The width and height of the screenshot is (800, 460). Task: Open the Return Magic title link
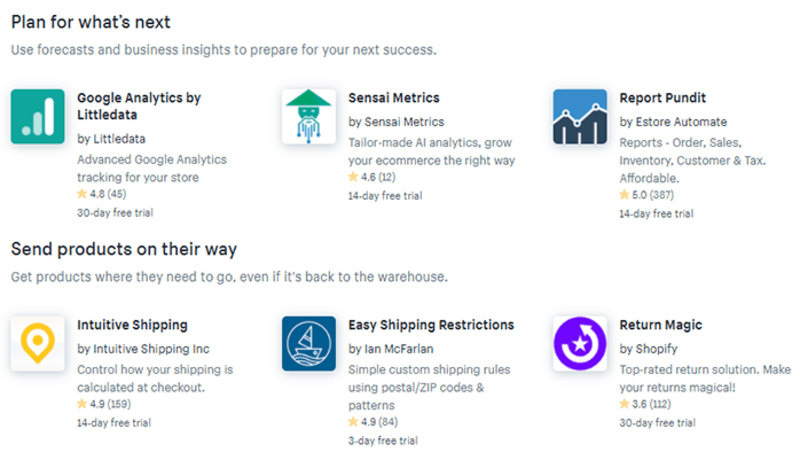661,325
